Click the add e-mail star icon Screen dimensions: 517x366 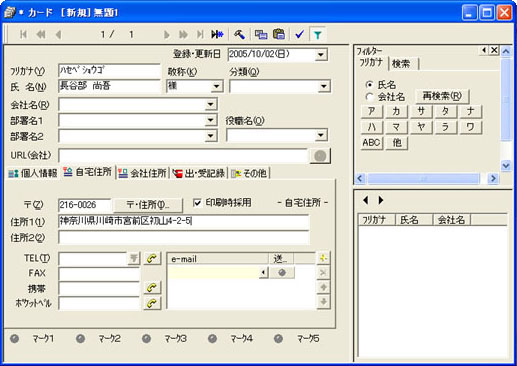(323, 258)
